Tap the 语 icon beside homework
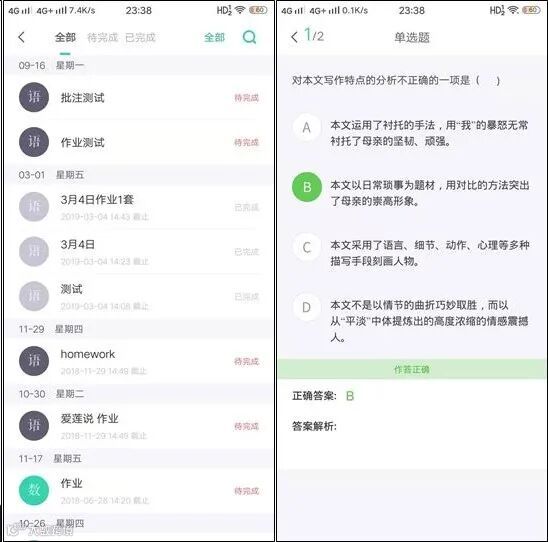Image resolution: width=548 pixels, height=542 pixels. click(x=34, y=361)
